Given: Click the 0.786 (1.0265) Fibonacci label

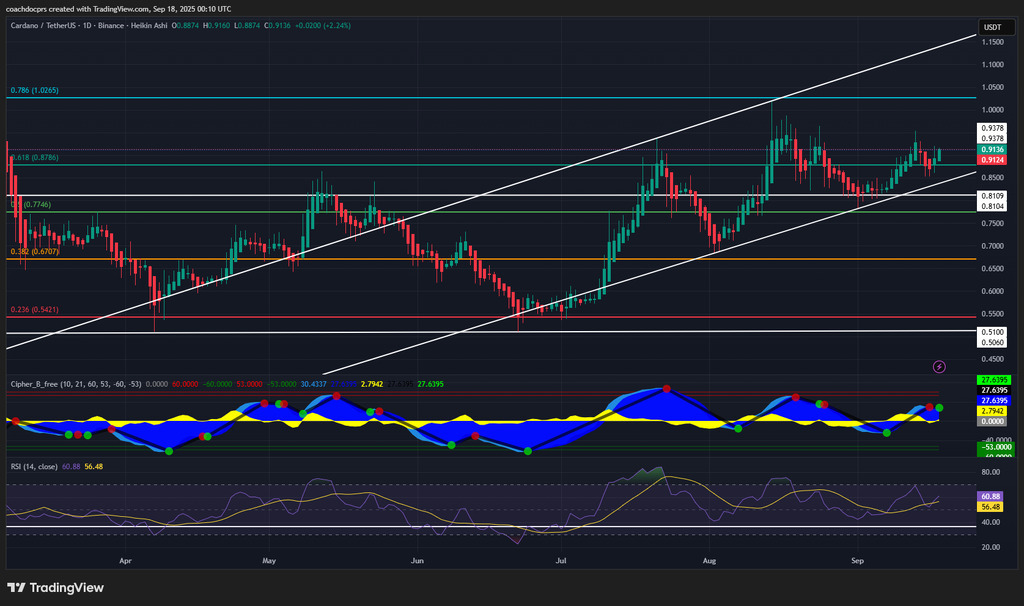Looking at the screenshot, I should tap(35, 91).
